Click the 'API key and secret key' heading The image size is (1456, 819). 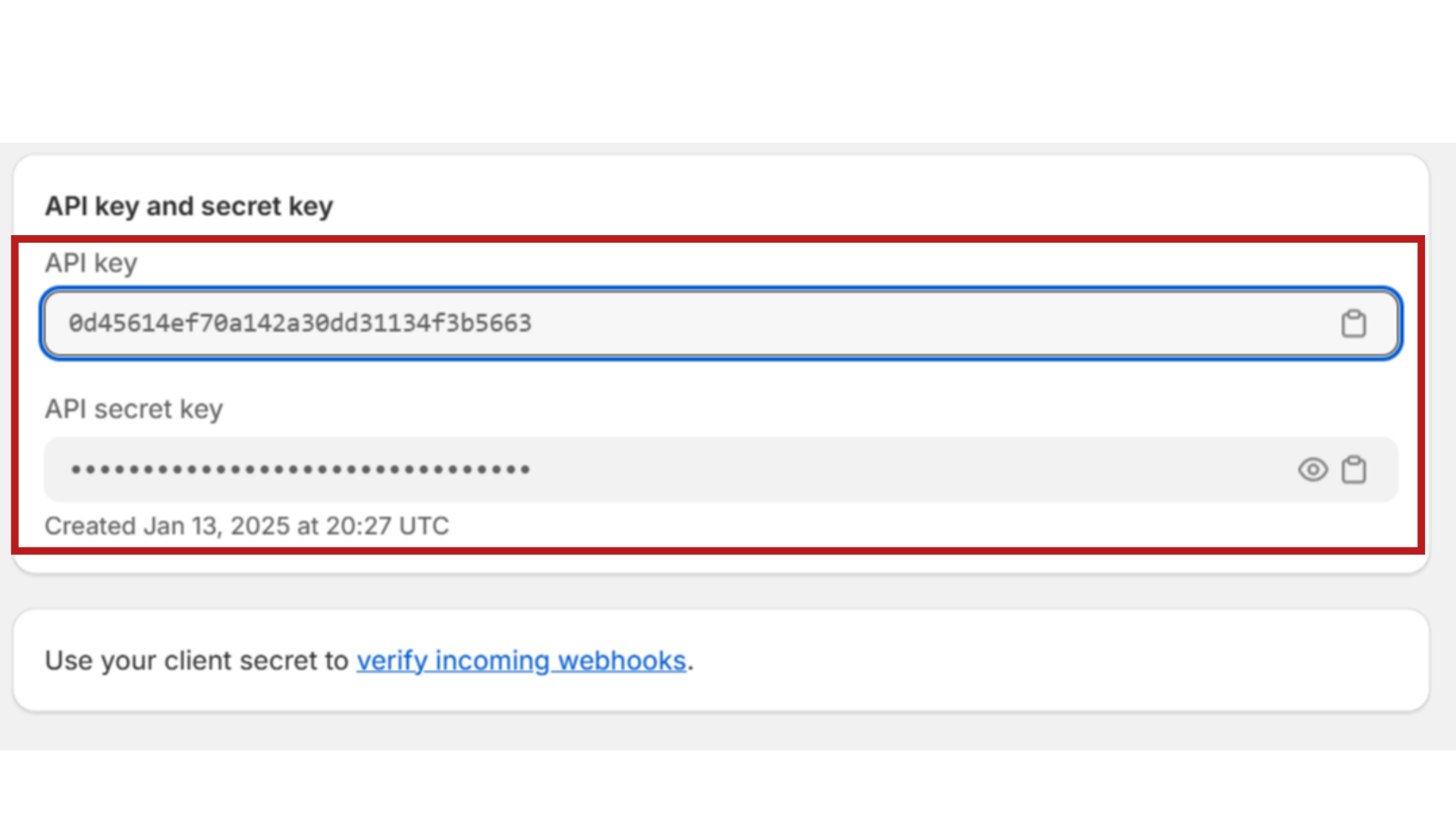click(189, 206)
